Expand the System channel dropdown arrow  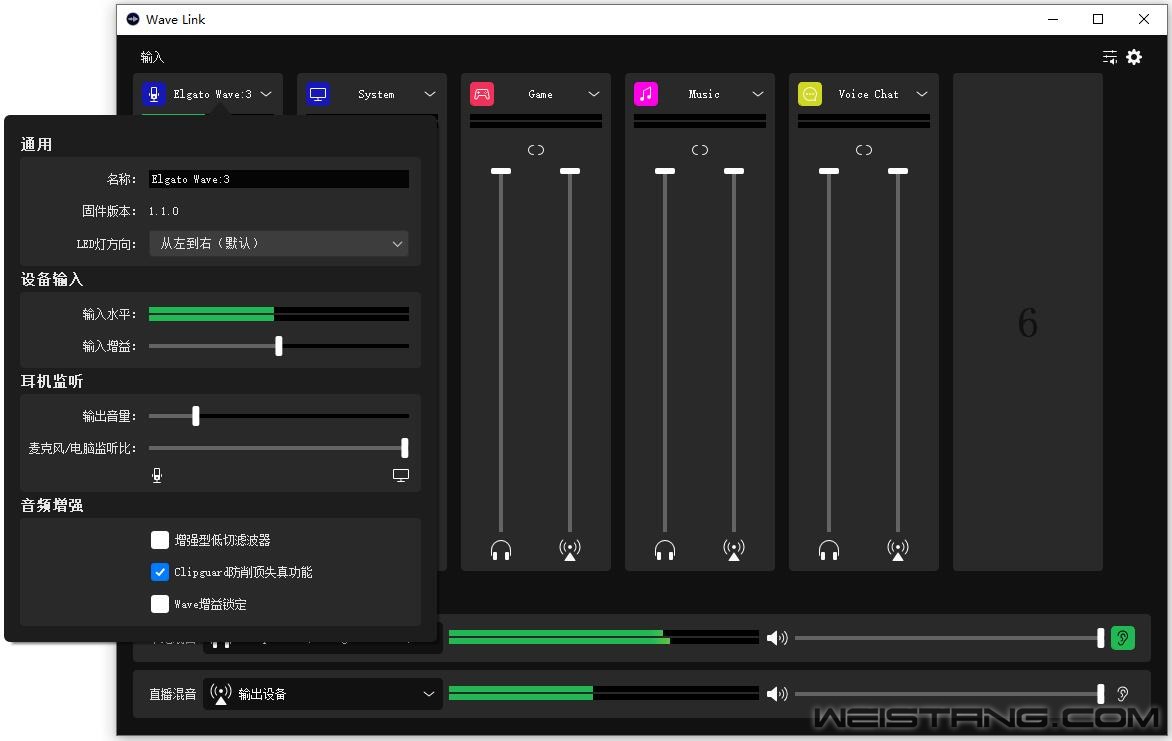[430, 94]
